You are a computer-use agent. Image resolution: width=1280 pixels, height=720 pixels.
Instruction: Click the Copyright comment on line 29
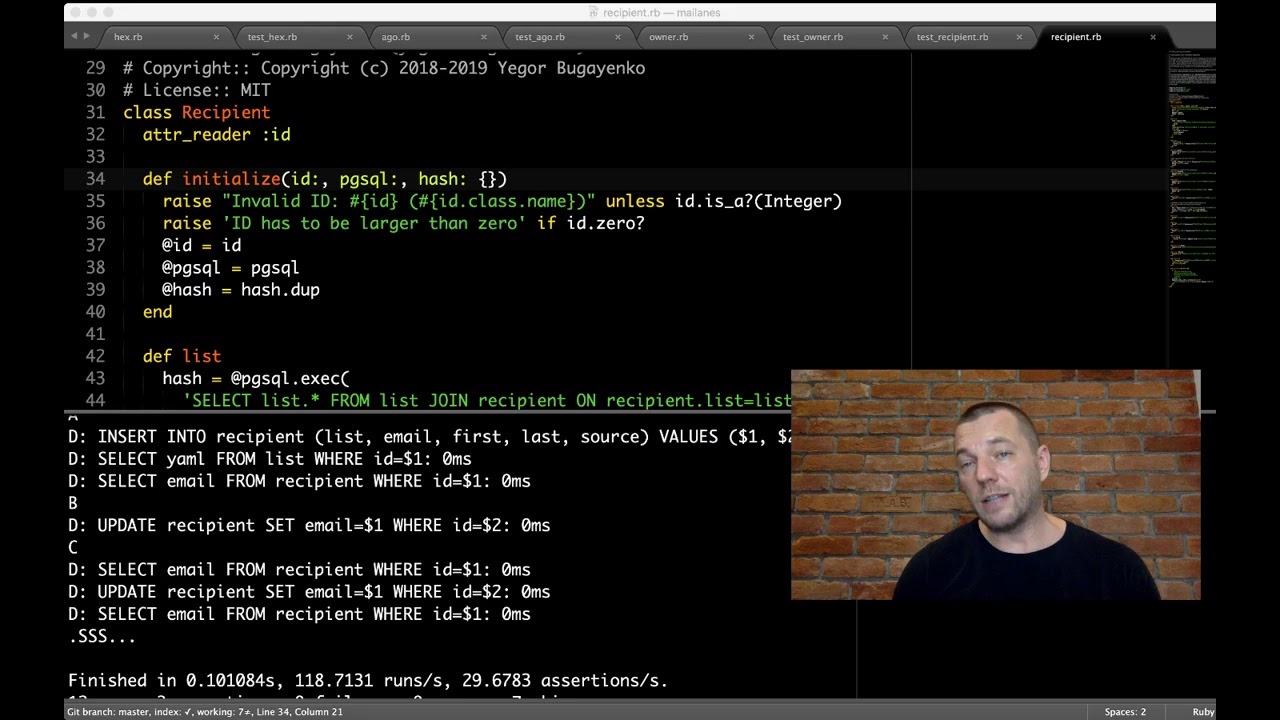(384, 69)
